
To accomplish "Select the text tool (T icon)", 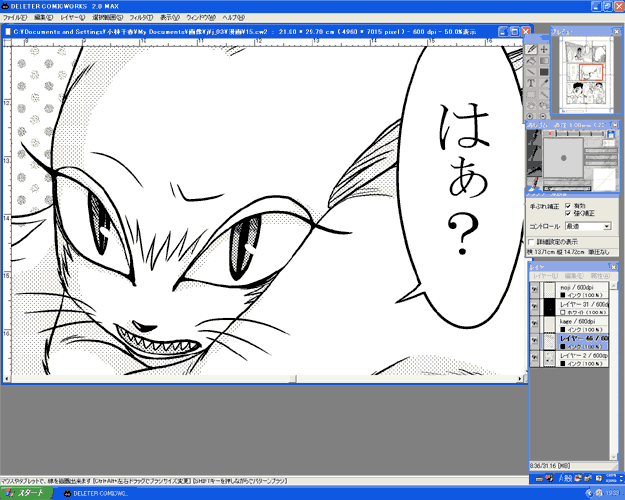I will 531,83.
